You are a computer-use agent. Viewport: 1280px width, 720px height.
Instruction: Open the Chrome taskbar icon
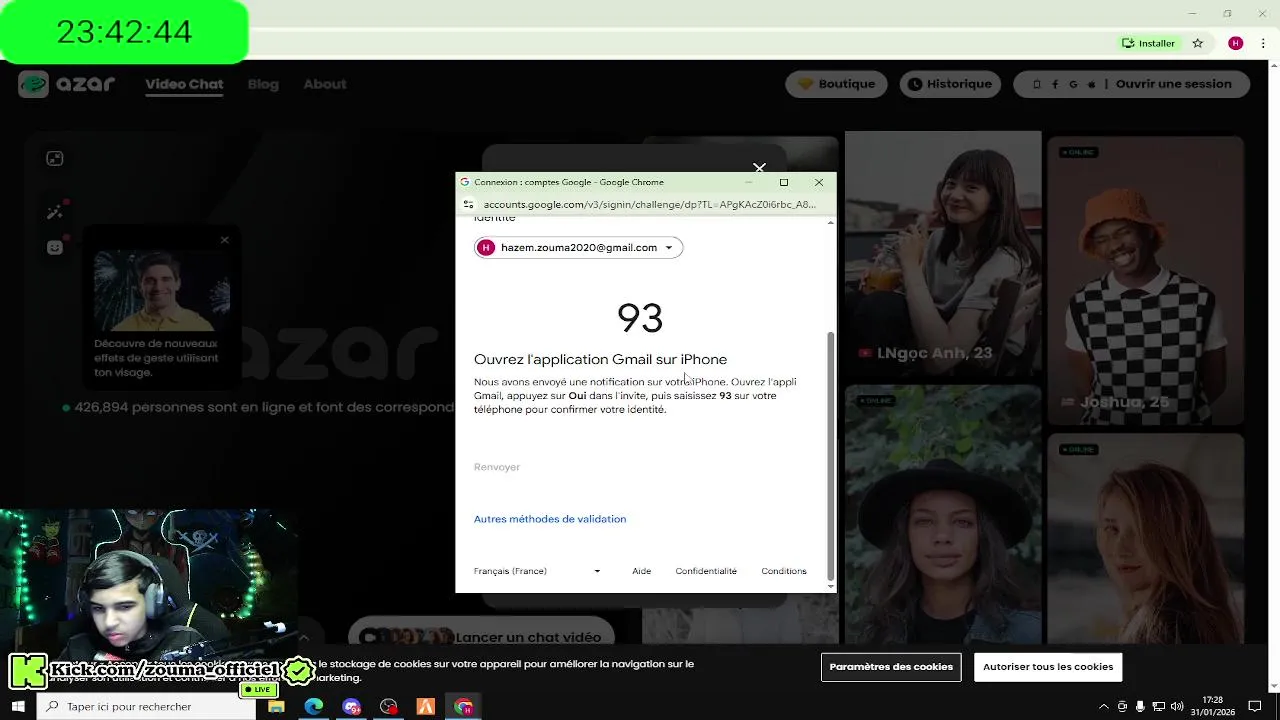pyautogui.click(x=464, y=707)
